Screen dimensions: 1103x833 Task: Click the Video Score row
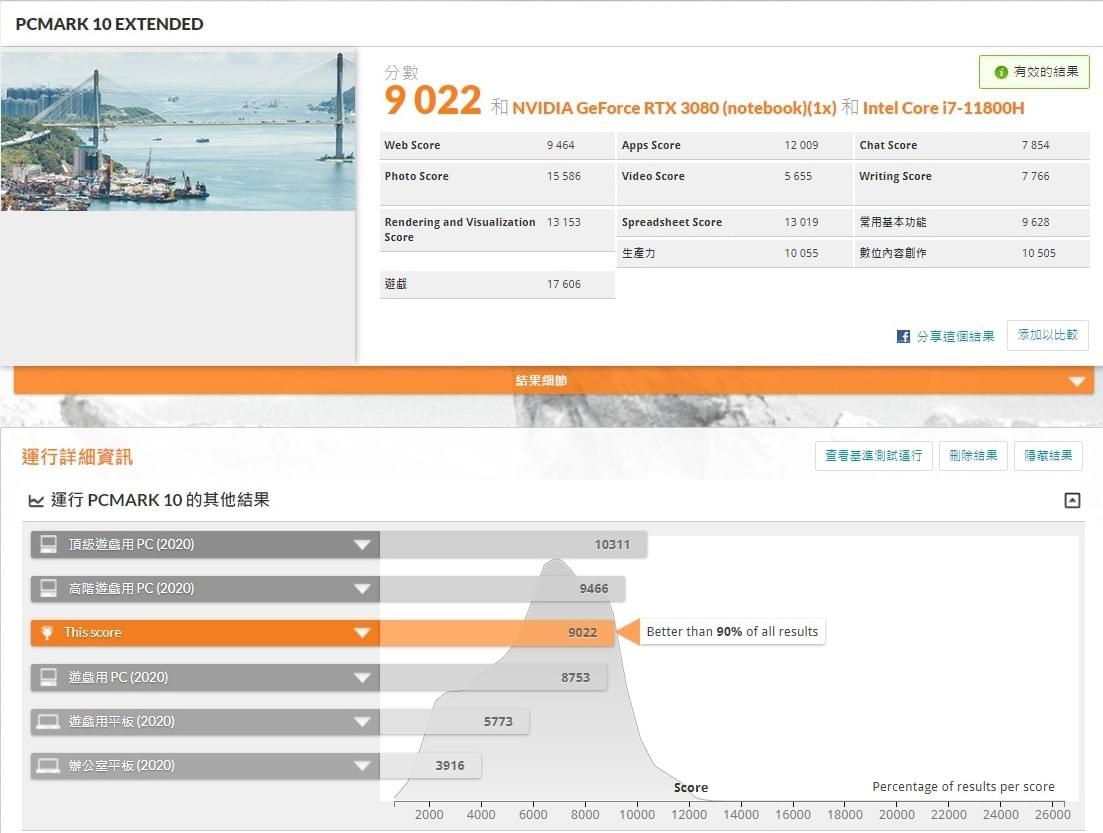click(x=734, y=184)
